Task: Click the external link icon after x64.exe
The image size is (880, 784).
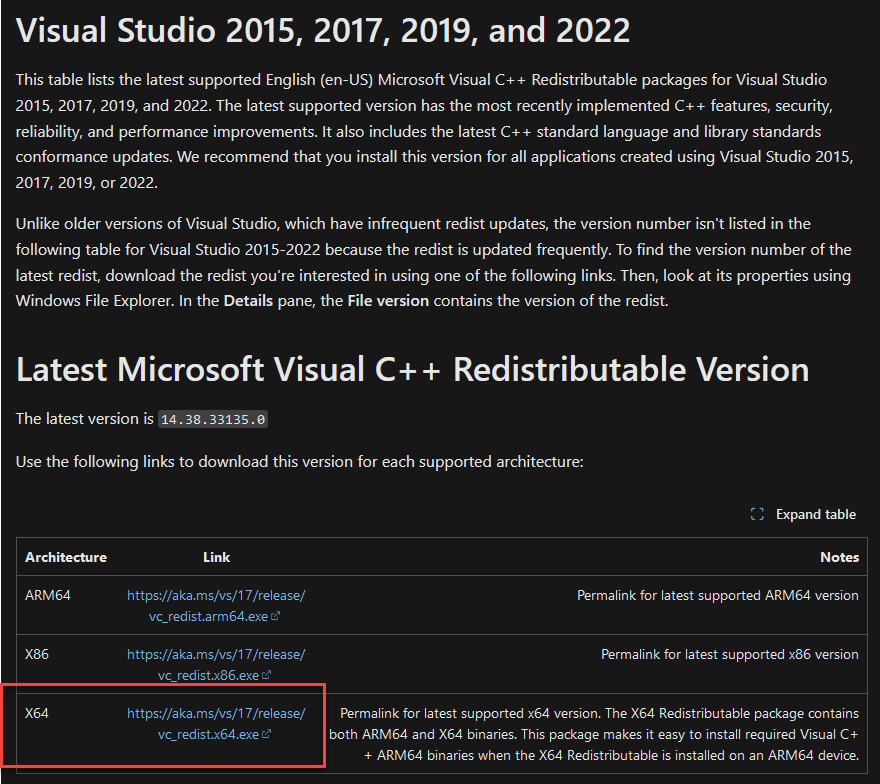Action: 266,734
